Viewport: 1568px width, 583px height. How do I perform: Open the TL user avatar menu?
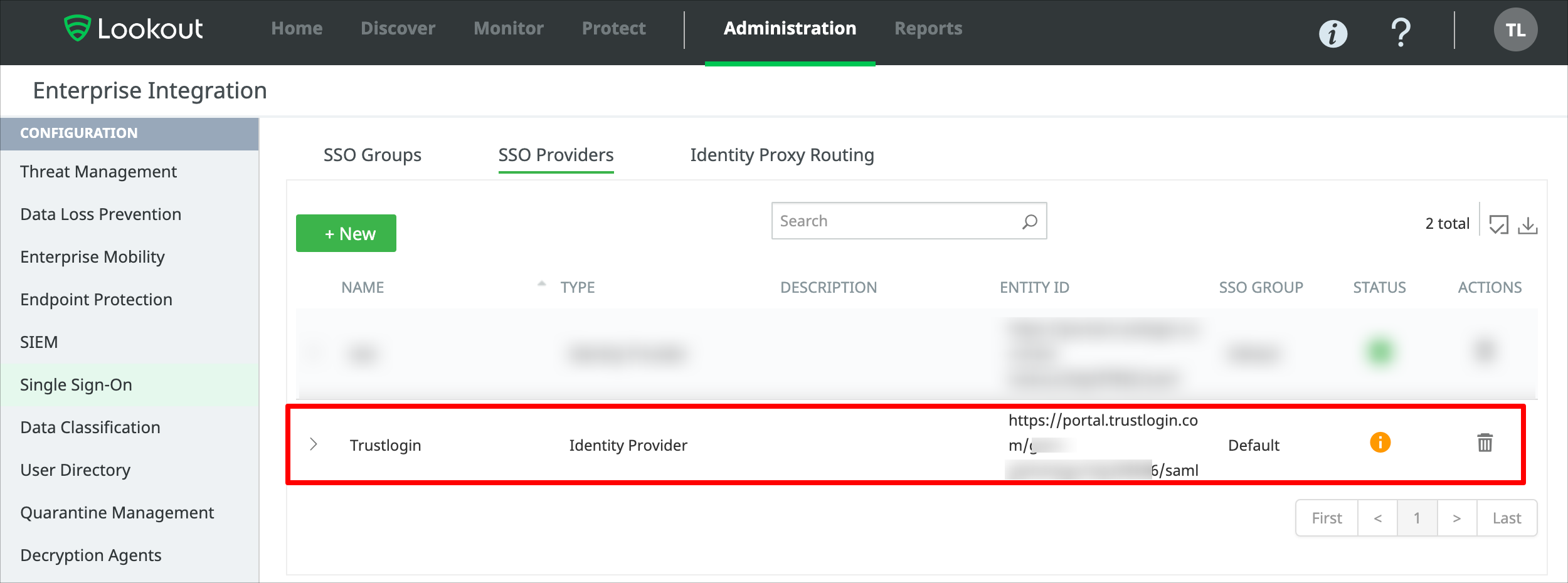click(x=1515, y=29)
